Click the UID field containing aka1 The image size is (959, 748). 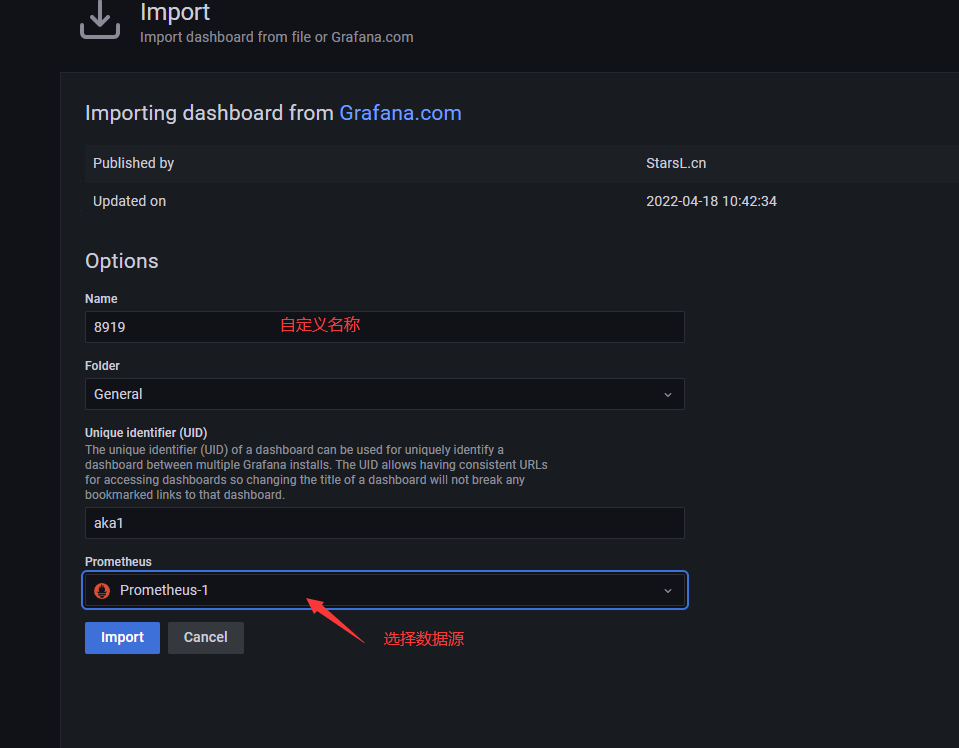[x=384, y=523]
